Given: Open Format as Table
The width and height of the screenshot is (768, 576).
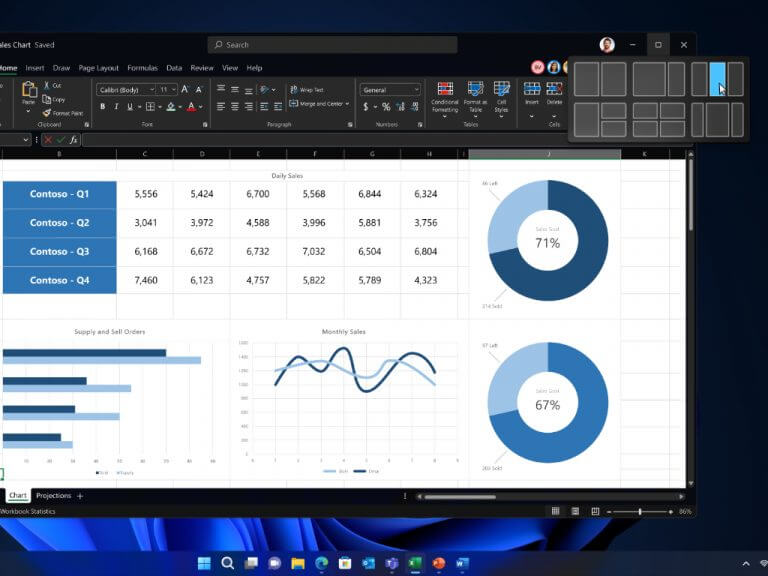Looking at the screenshot, I should tap(475, 100).
